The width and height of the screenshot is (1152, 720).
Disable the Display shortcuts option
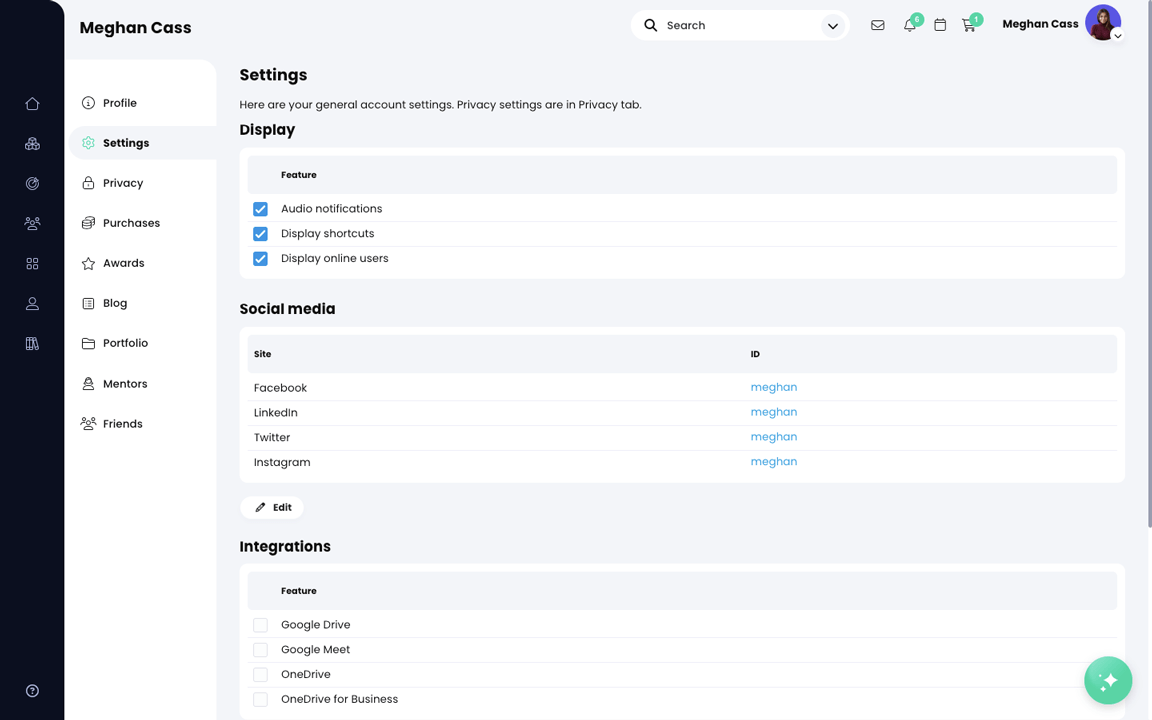(260, 233)
